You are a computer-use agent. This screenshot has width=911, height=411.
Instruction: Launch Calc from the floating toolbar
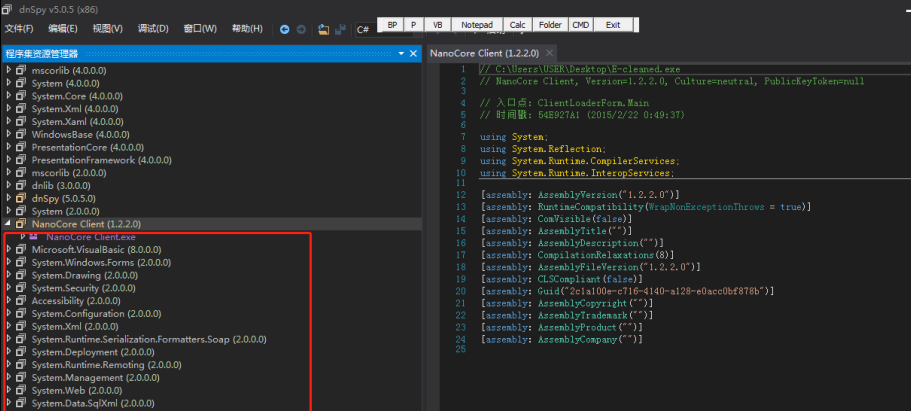click(x=517, y=25)
